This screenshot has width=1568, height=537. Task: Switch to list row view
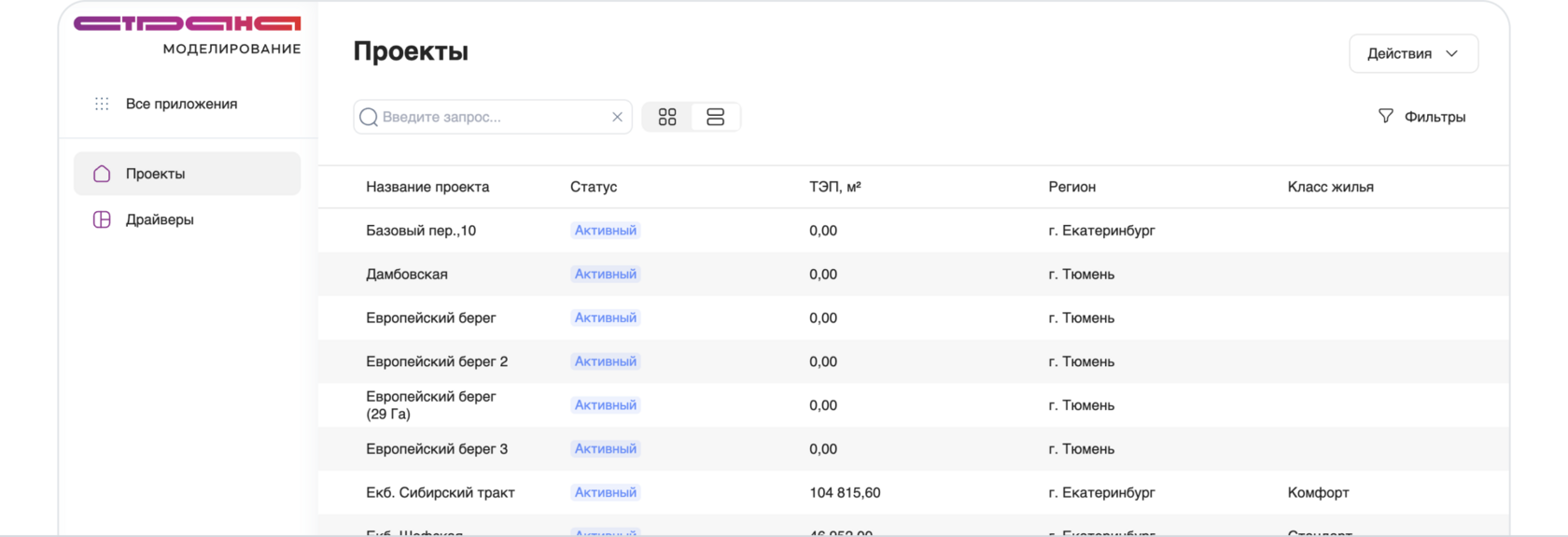click(716, 117)
